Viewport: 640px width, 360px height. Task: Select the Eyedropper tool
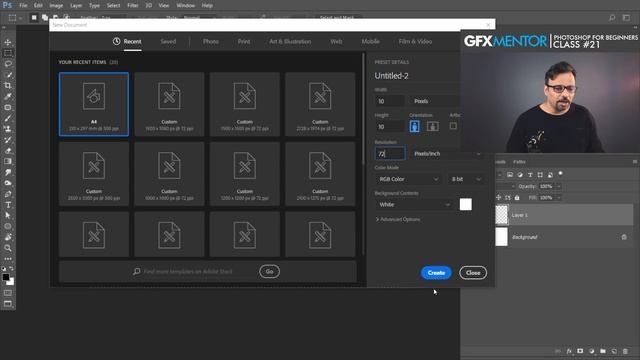(x=8, y=97)
